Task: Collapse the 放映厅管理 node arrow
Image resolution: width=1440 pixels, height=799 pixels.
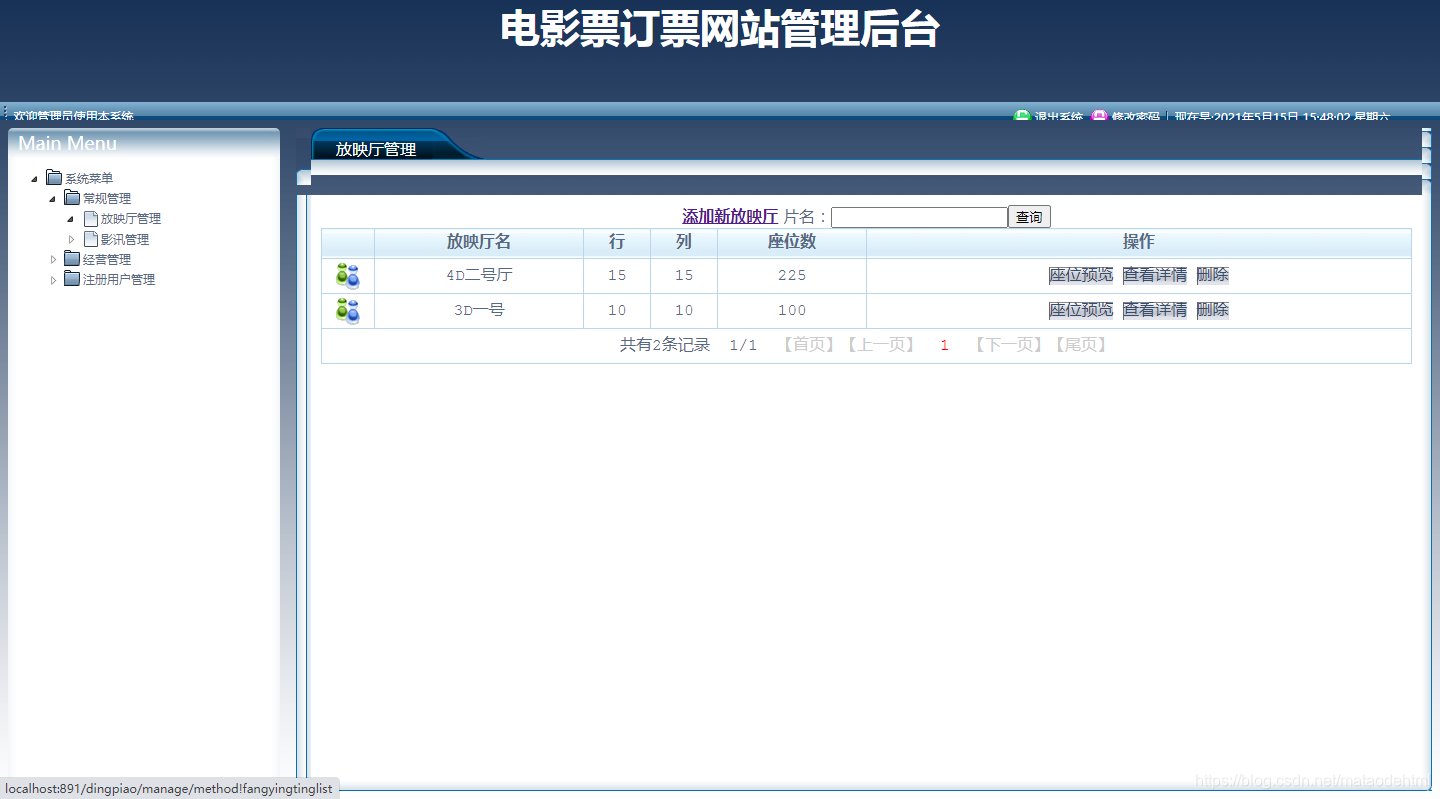Action: 71,219
